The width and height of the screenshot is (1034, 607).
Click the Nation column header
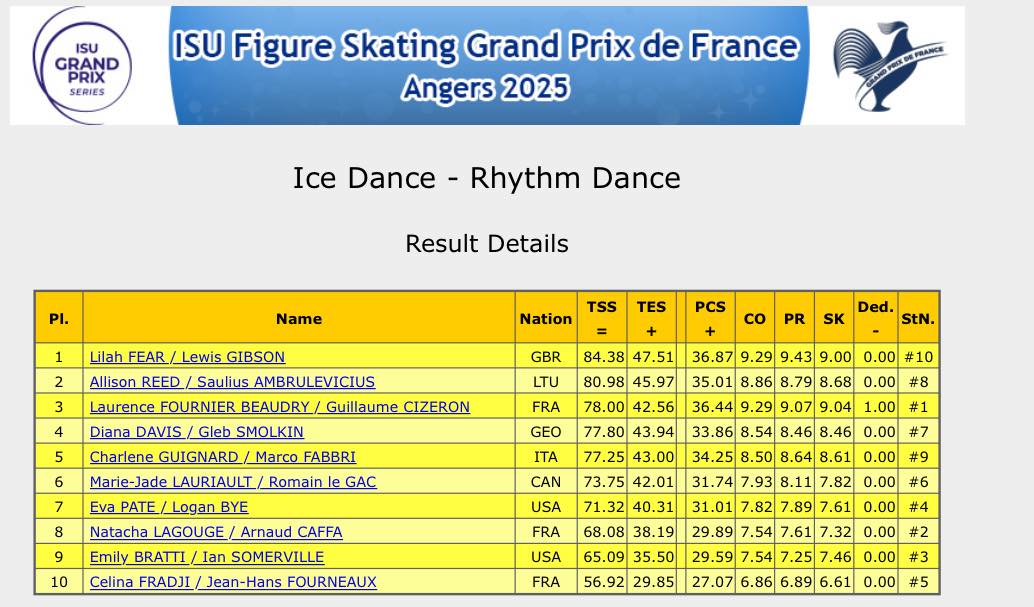[545, 319]
